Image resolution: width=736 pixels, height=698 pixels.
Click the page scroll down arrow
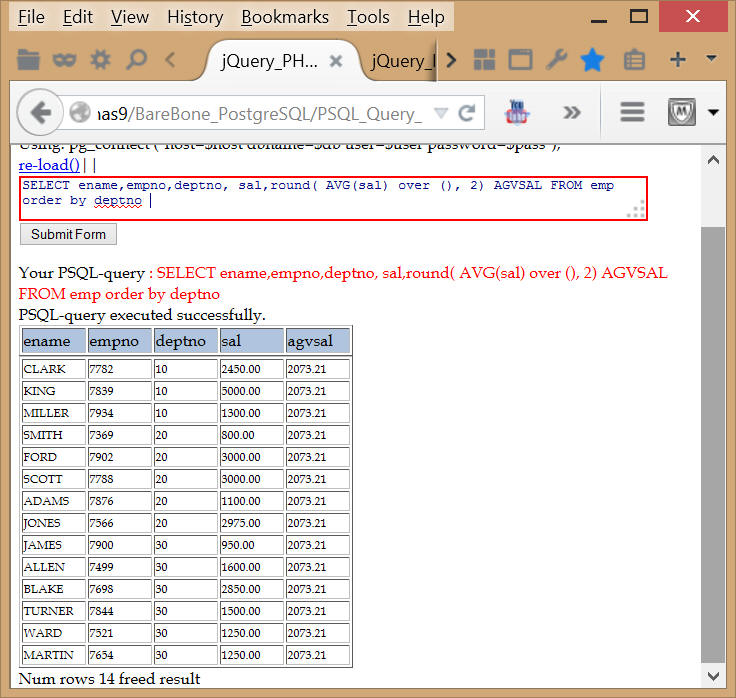coord(713,676)
